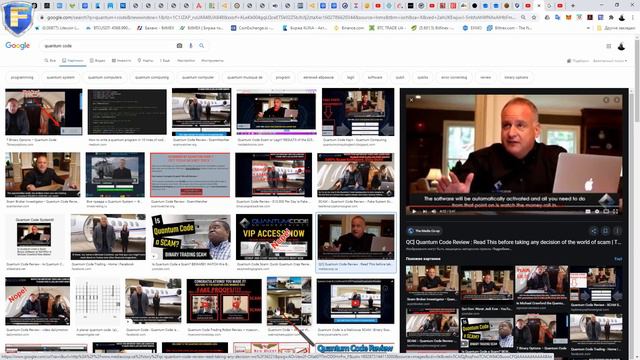Click the bookmark star in address bar
This screenshot has width=640, height=360.
coord(534,18)
